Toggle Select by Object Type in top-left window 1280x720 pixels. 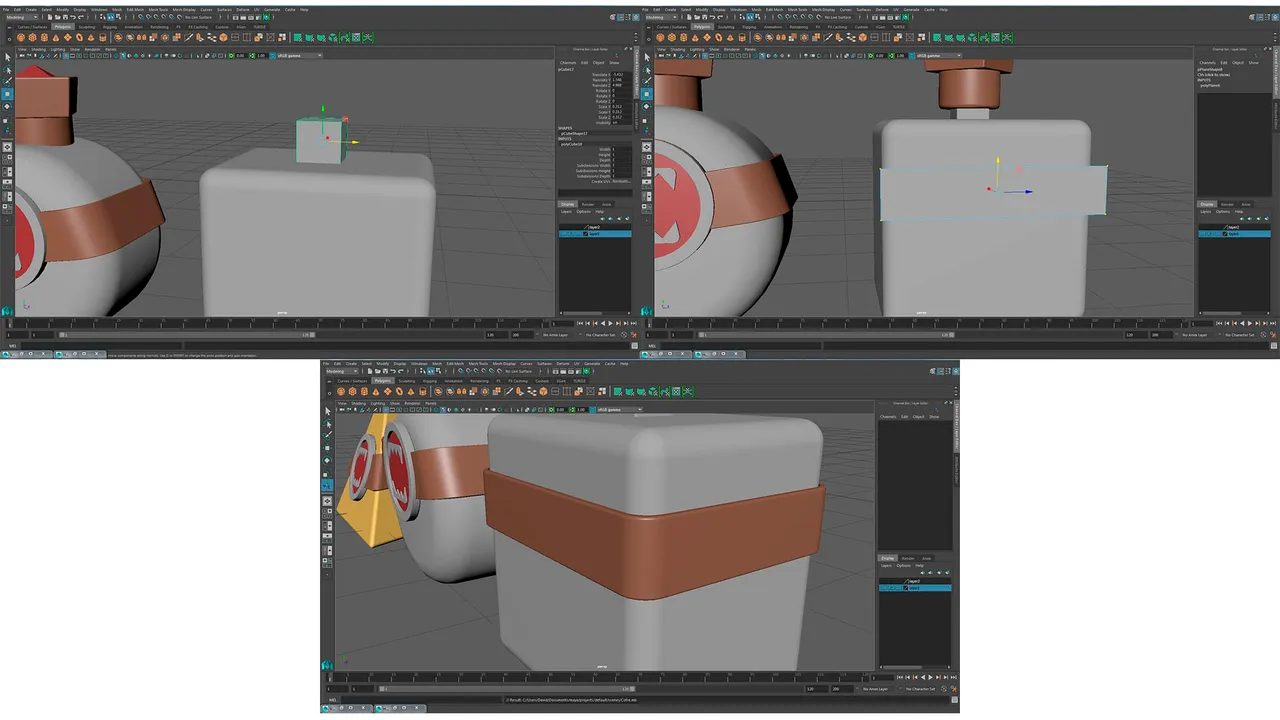(110, 17)
